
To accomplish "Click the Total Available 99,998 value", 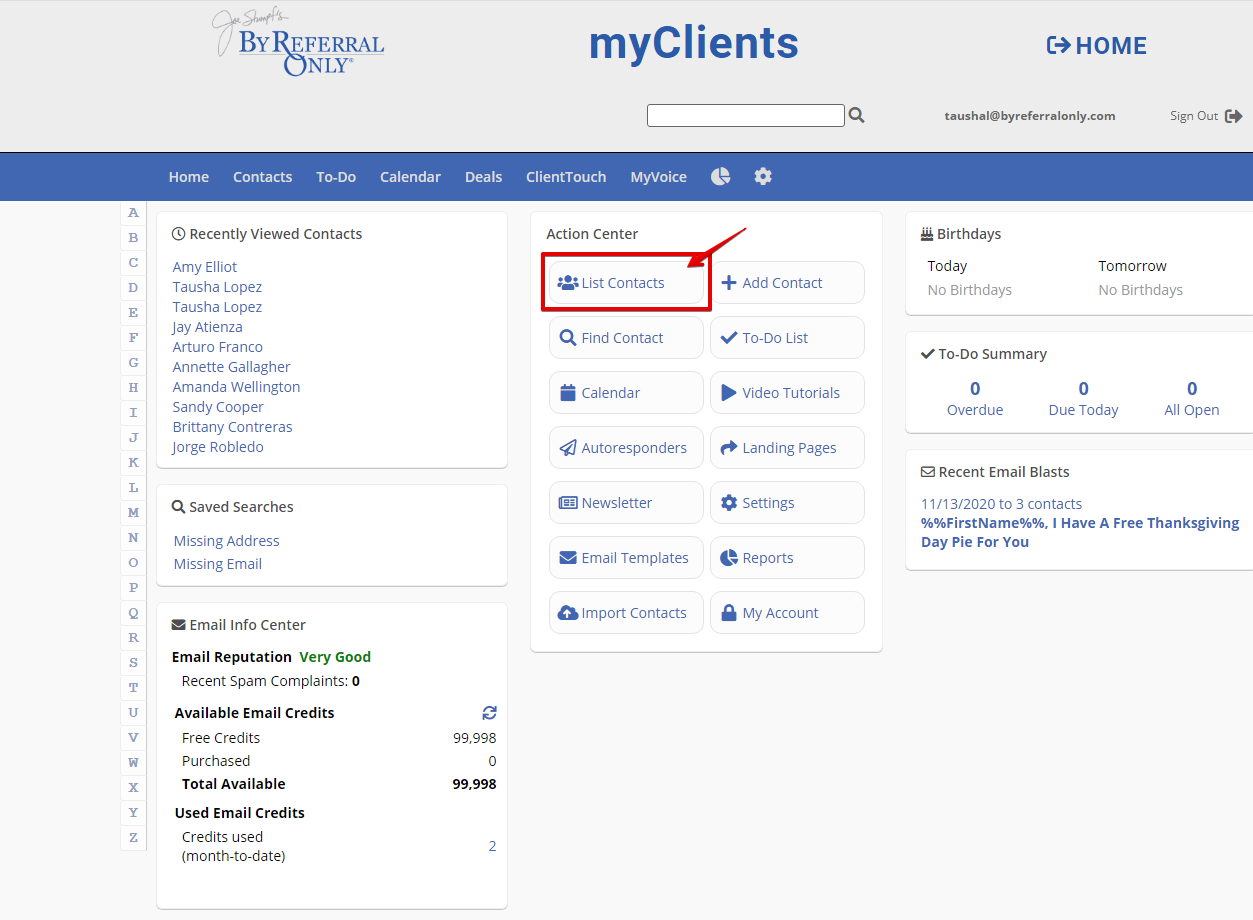I will pyautogui.click(x=474, y=784).
